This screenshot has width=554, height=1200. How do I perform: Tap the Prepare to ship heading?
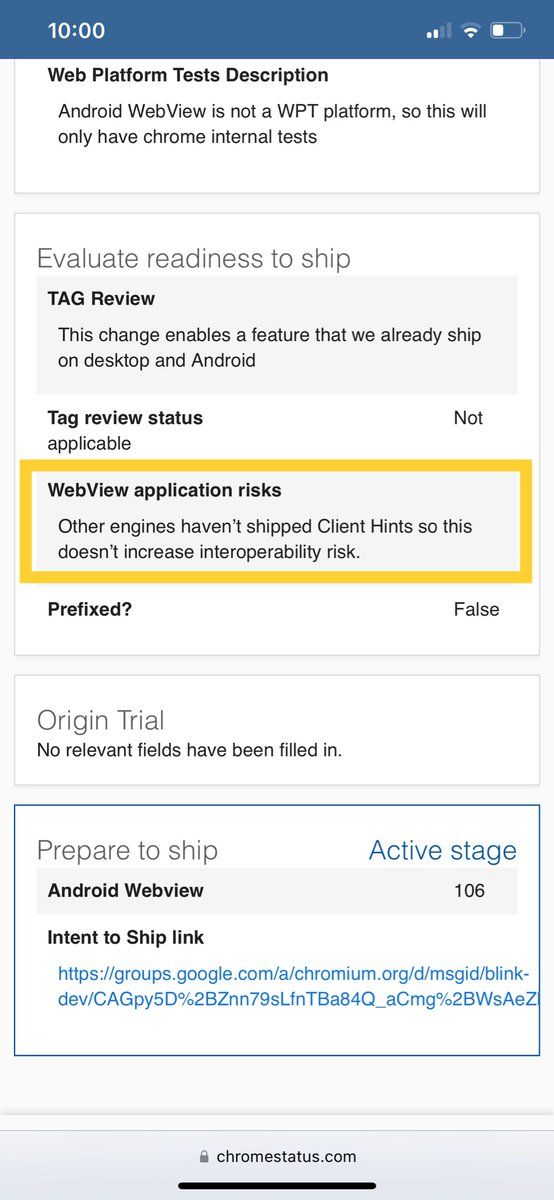tap(127, 851)
